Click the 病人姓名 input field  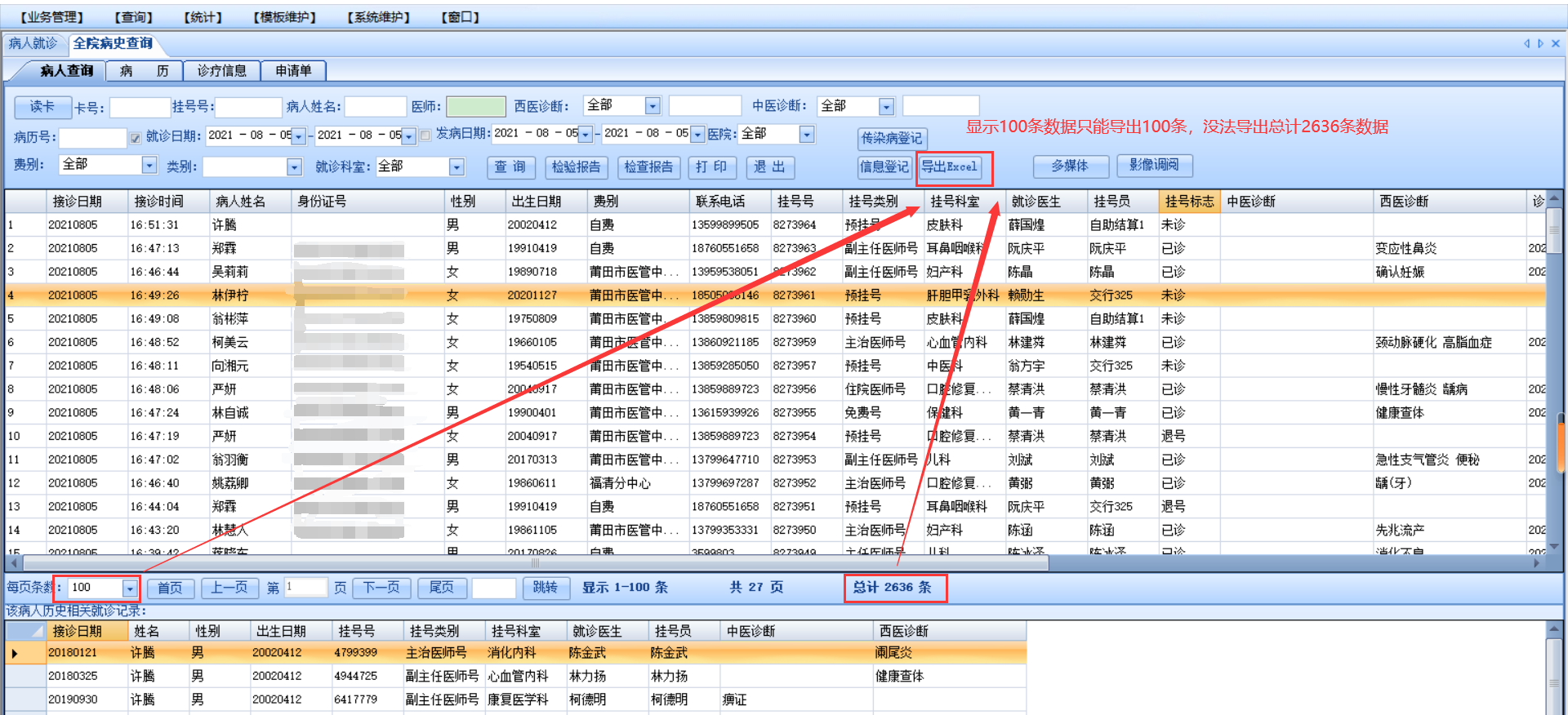(375, 107)
